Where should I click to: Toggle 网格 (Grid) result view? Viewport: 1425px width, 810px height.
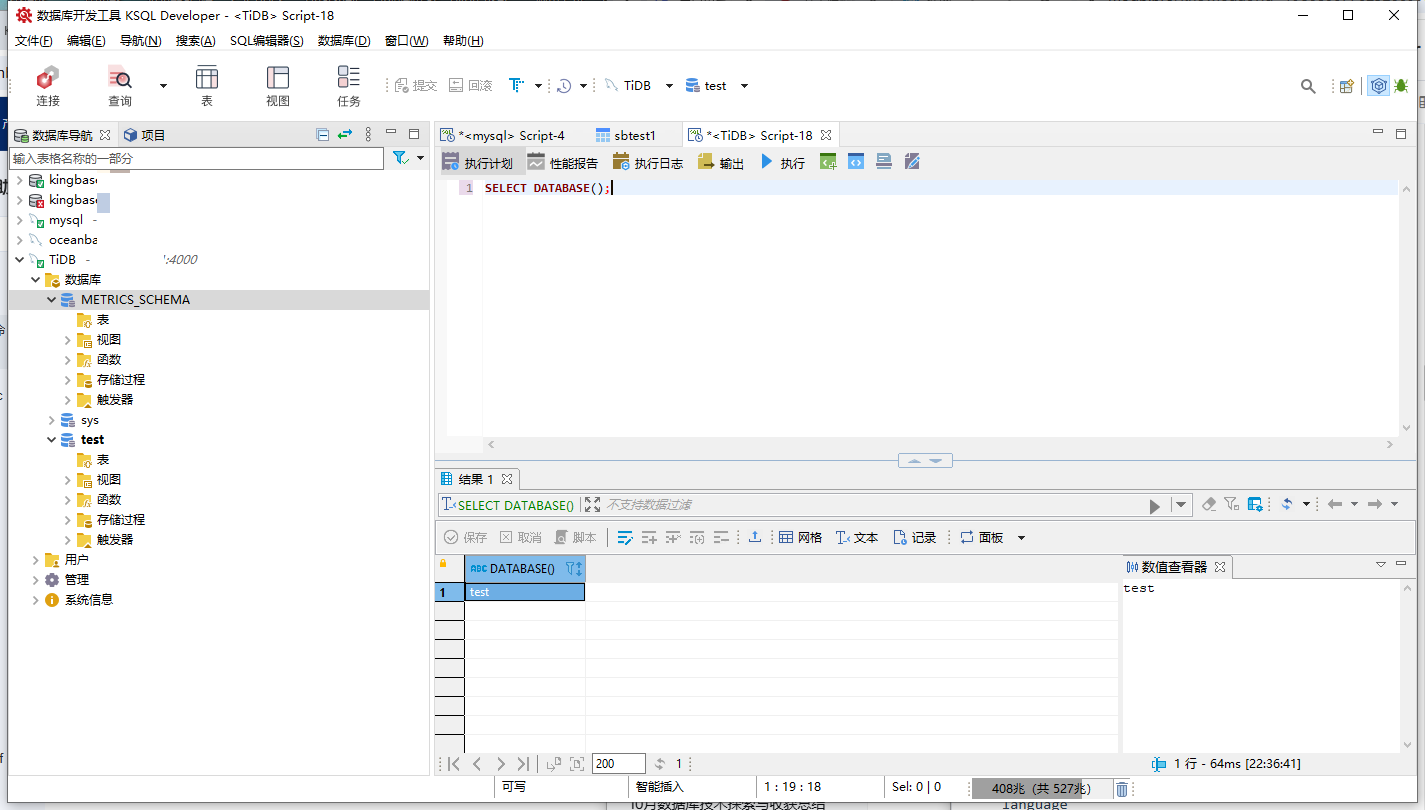coord(801,538)
